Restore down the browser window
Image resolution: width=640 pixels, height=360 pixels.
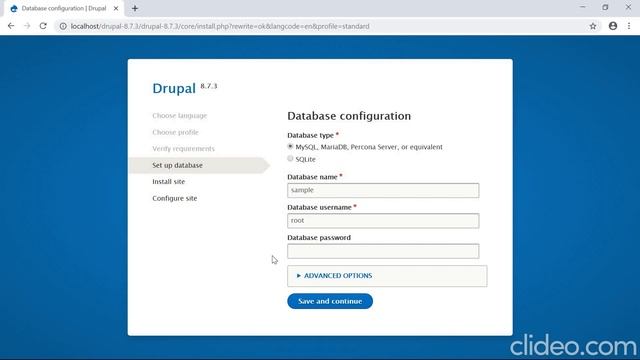point(605,7)
